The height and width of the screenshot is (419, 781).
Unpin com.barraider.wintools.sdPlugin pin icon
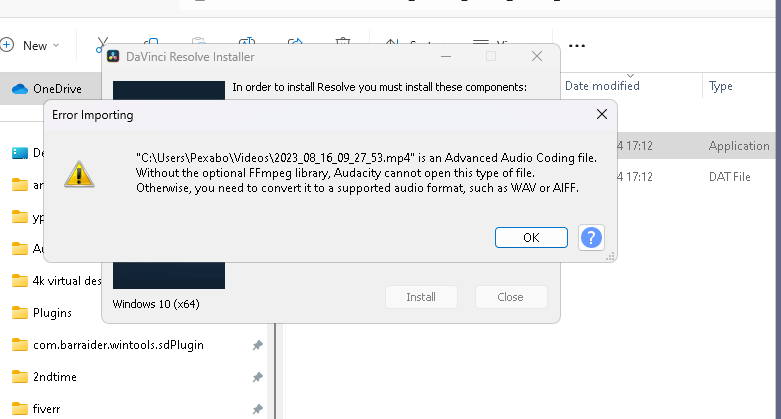point(258,345)
